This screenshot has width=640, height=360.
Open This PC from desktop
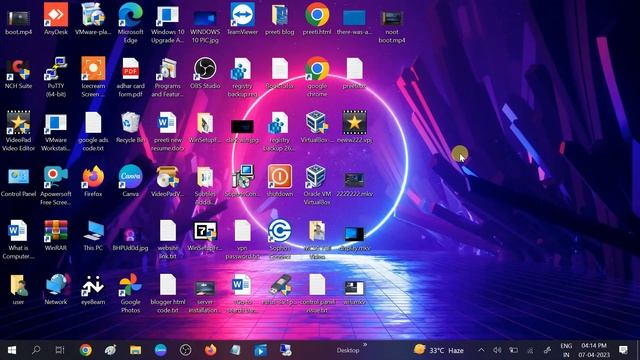[x=93, y=236]
